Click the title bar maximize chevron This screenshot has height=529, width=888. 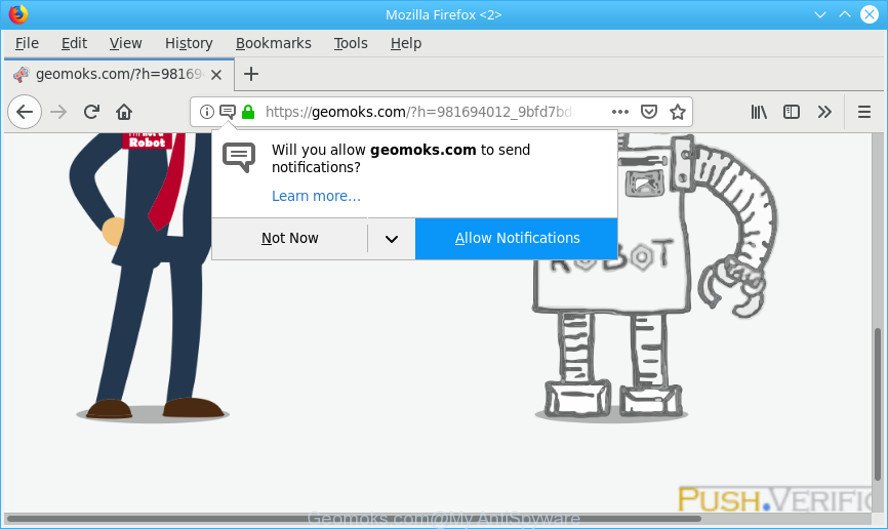pos(844,15)
